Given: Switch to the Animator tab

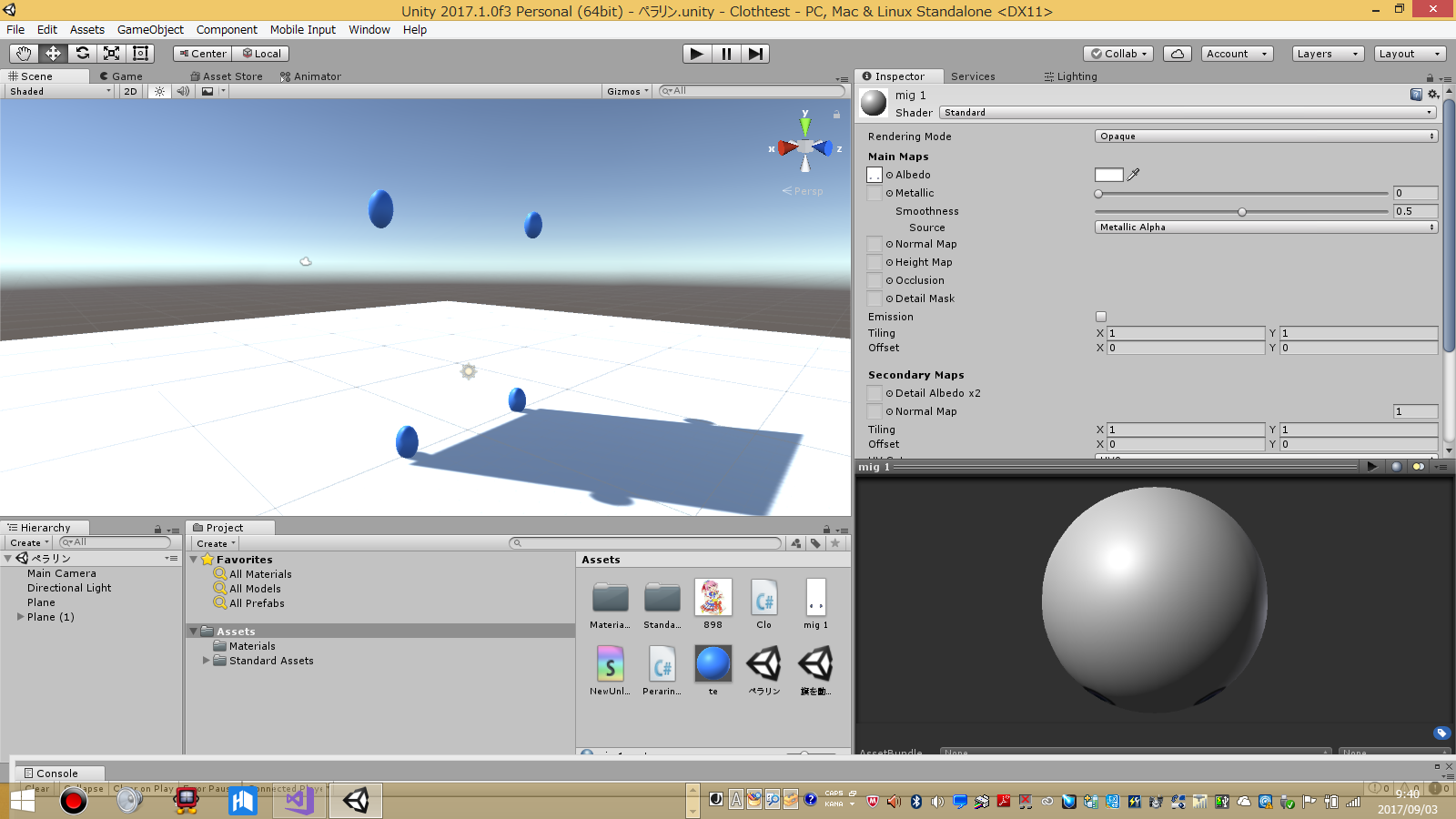Looking at the screenshot, I should point(310,76).
